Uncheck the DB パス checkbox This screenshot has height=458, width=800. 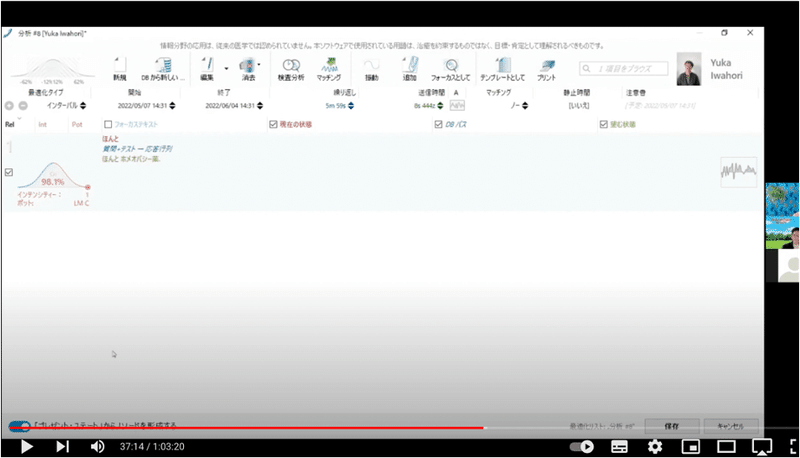click(x=439, y=124)
